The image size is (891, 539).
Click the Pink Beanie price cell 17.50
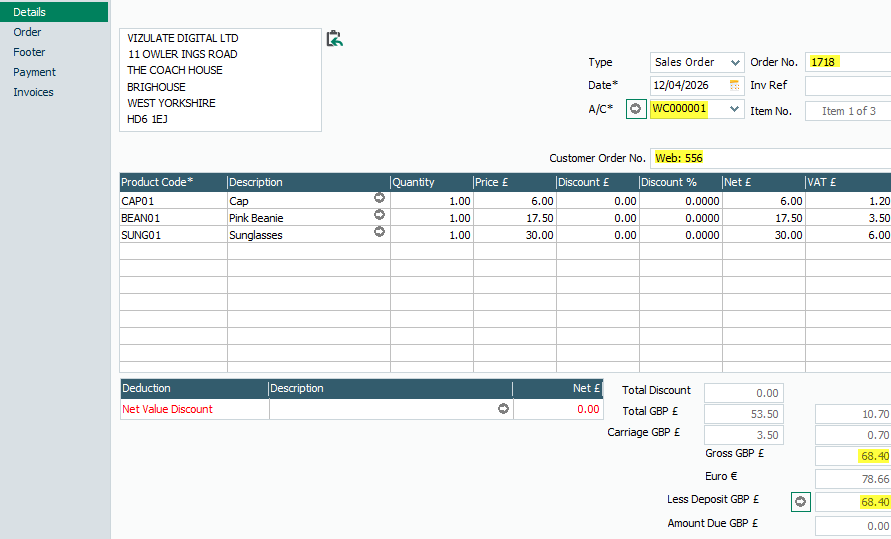(x=514, y=218)
